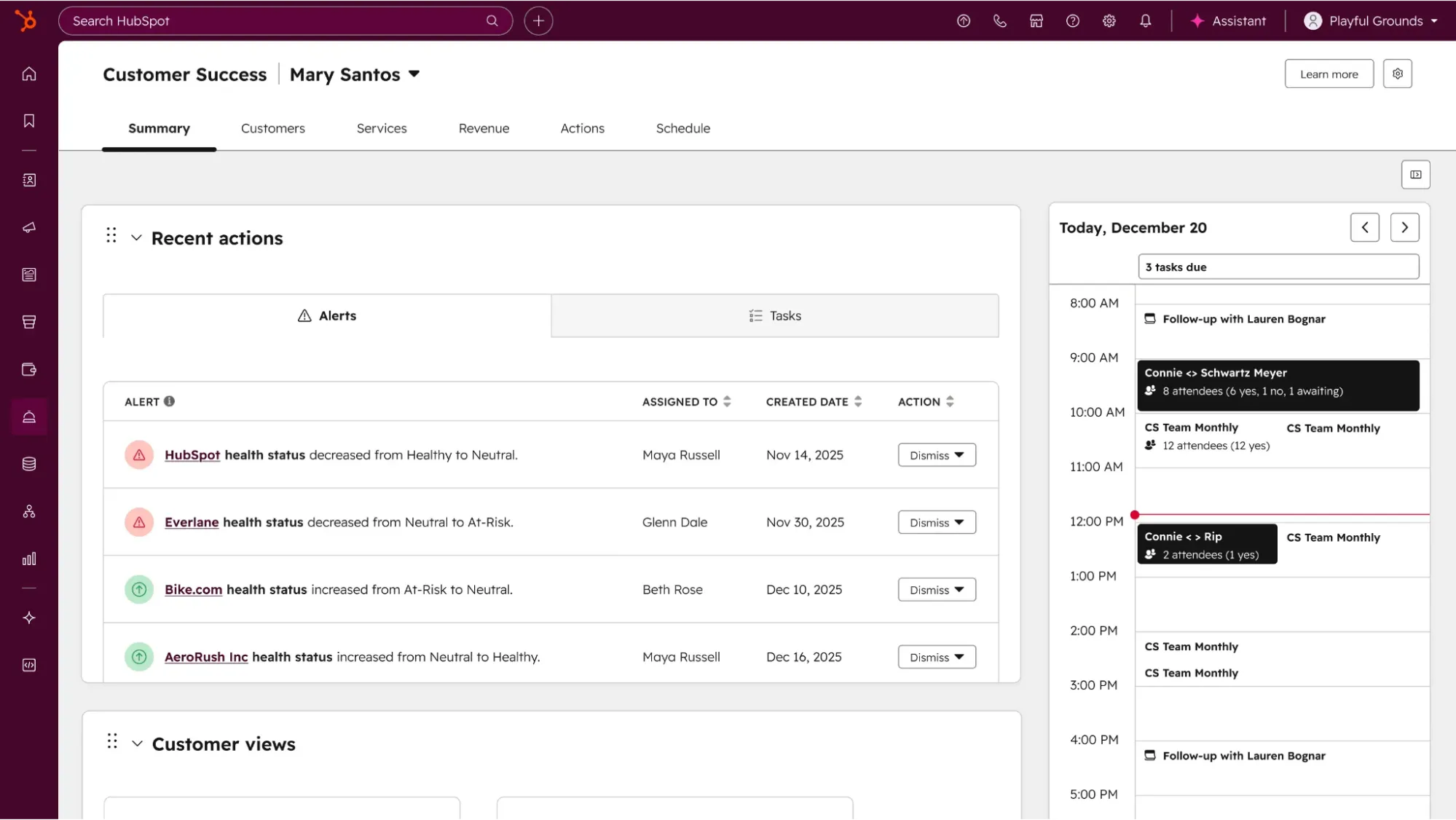The image size is (1456, 820).
Task: Open the HubSpot alert link
Action: tap(192, 454)
